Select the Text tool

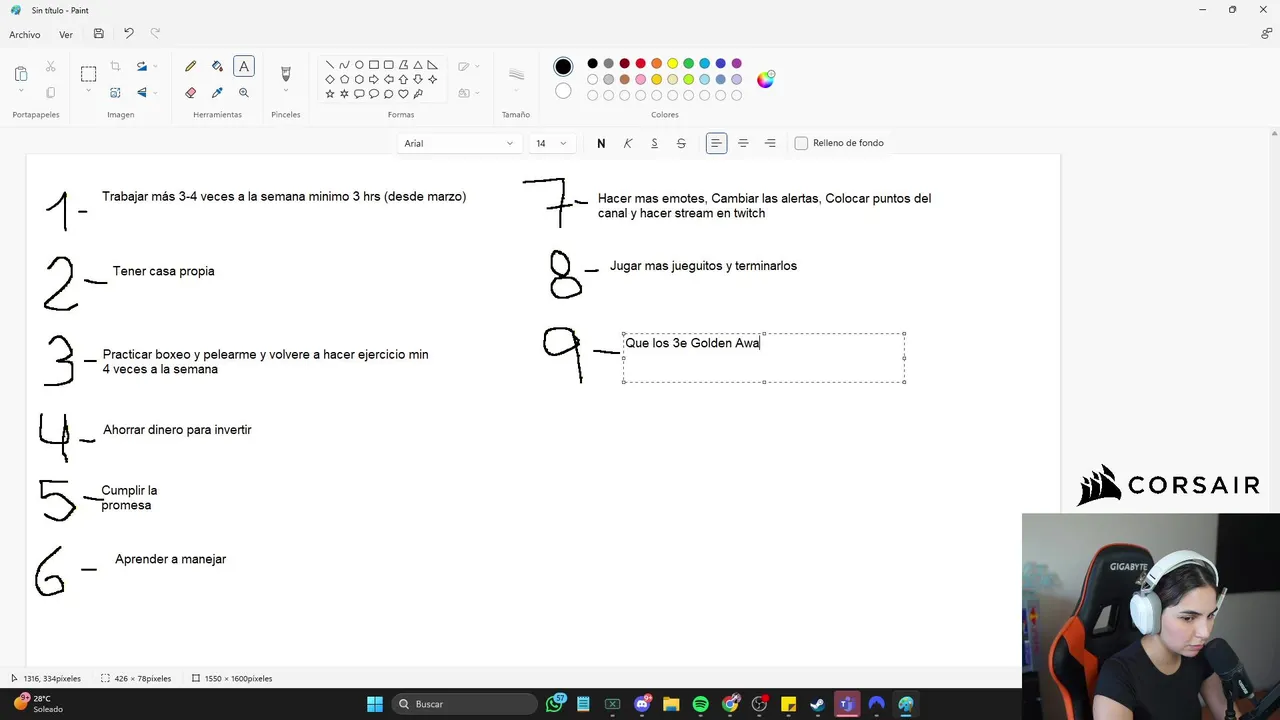coord(244,67)
